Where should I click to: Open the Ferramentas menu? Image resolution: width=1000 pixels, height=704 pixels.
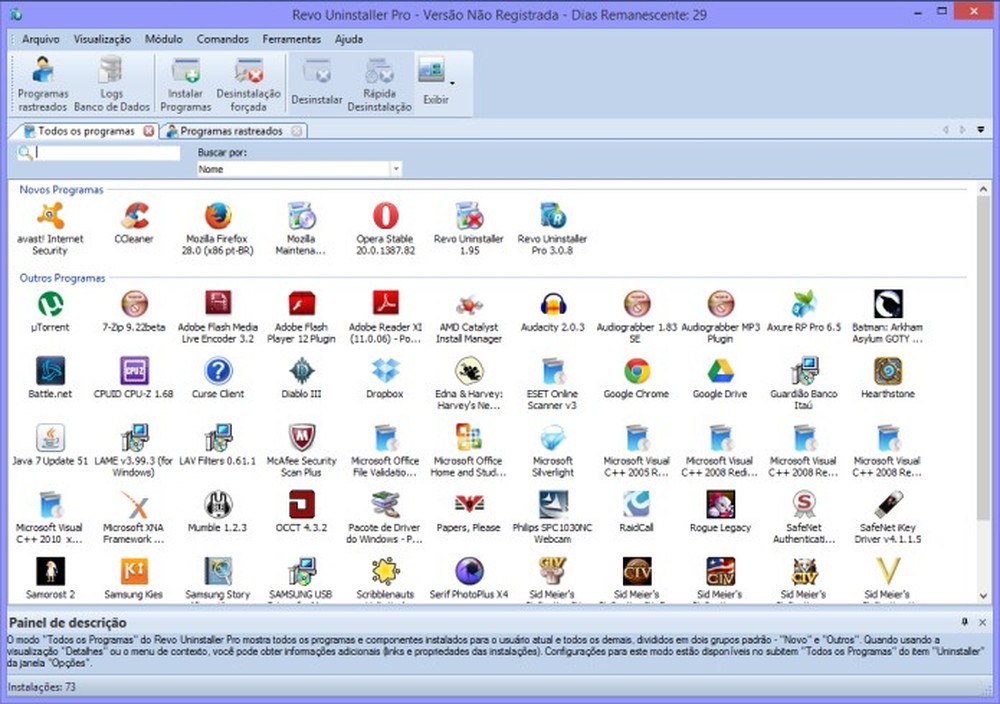coord(291,39)
